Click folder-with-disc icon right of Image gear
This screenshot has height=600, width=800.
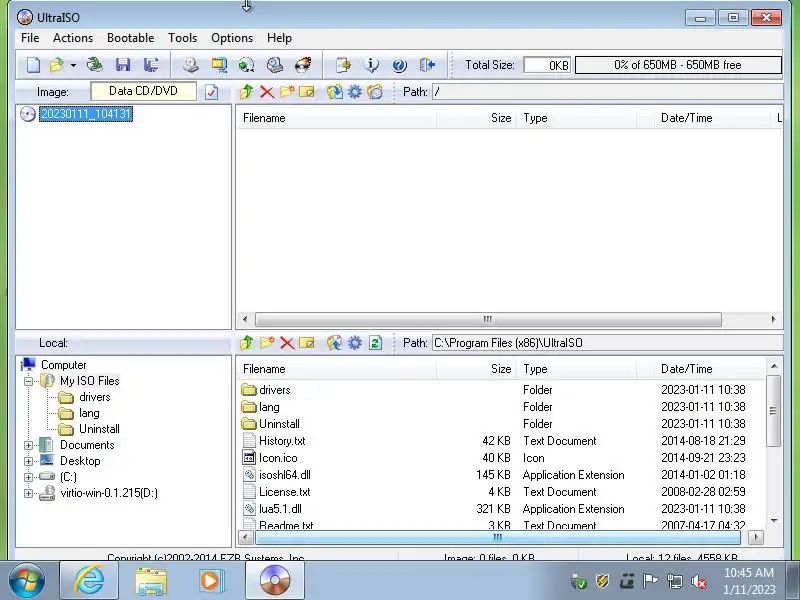pyautogui.click(x=375, y=92)
